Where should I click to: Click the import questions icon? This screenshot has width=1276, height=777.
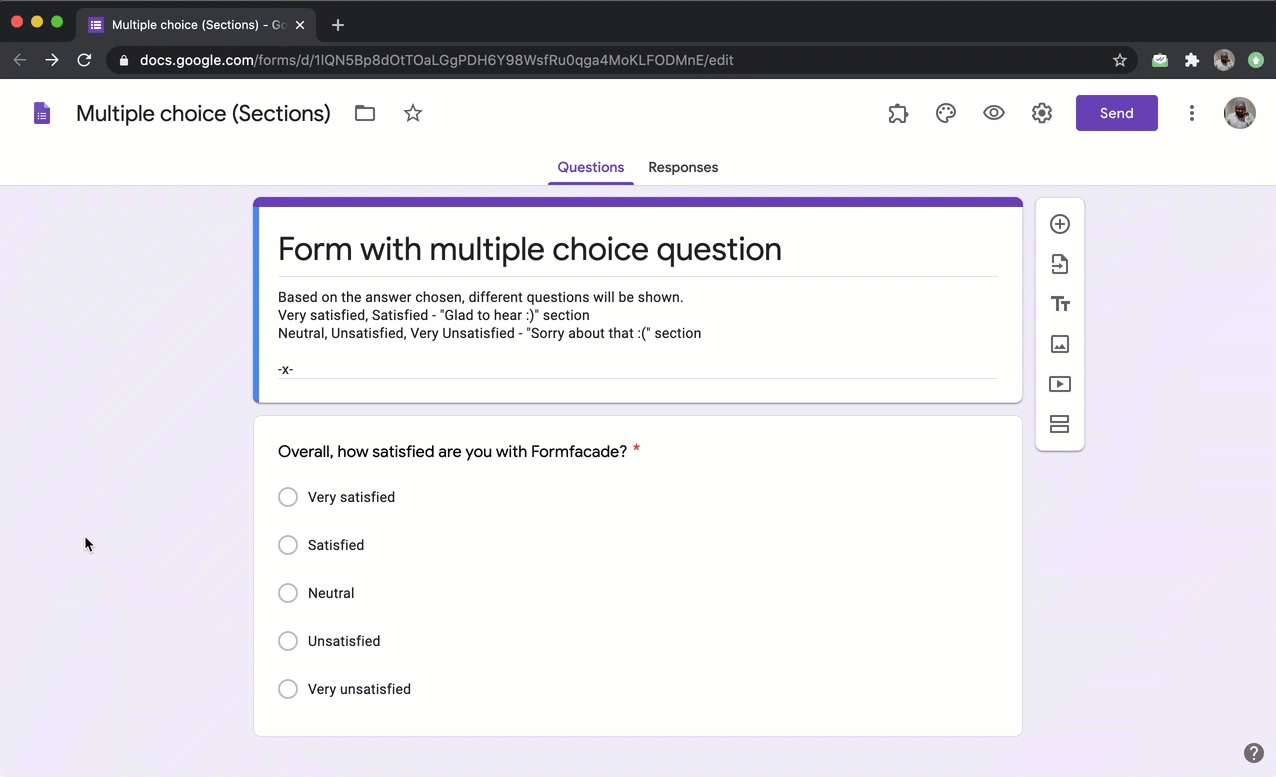pyautogui.click(x=1060, y=264)
